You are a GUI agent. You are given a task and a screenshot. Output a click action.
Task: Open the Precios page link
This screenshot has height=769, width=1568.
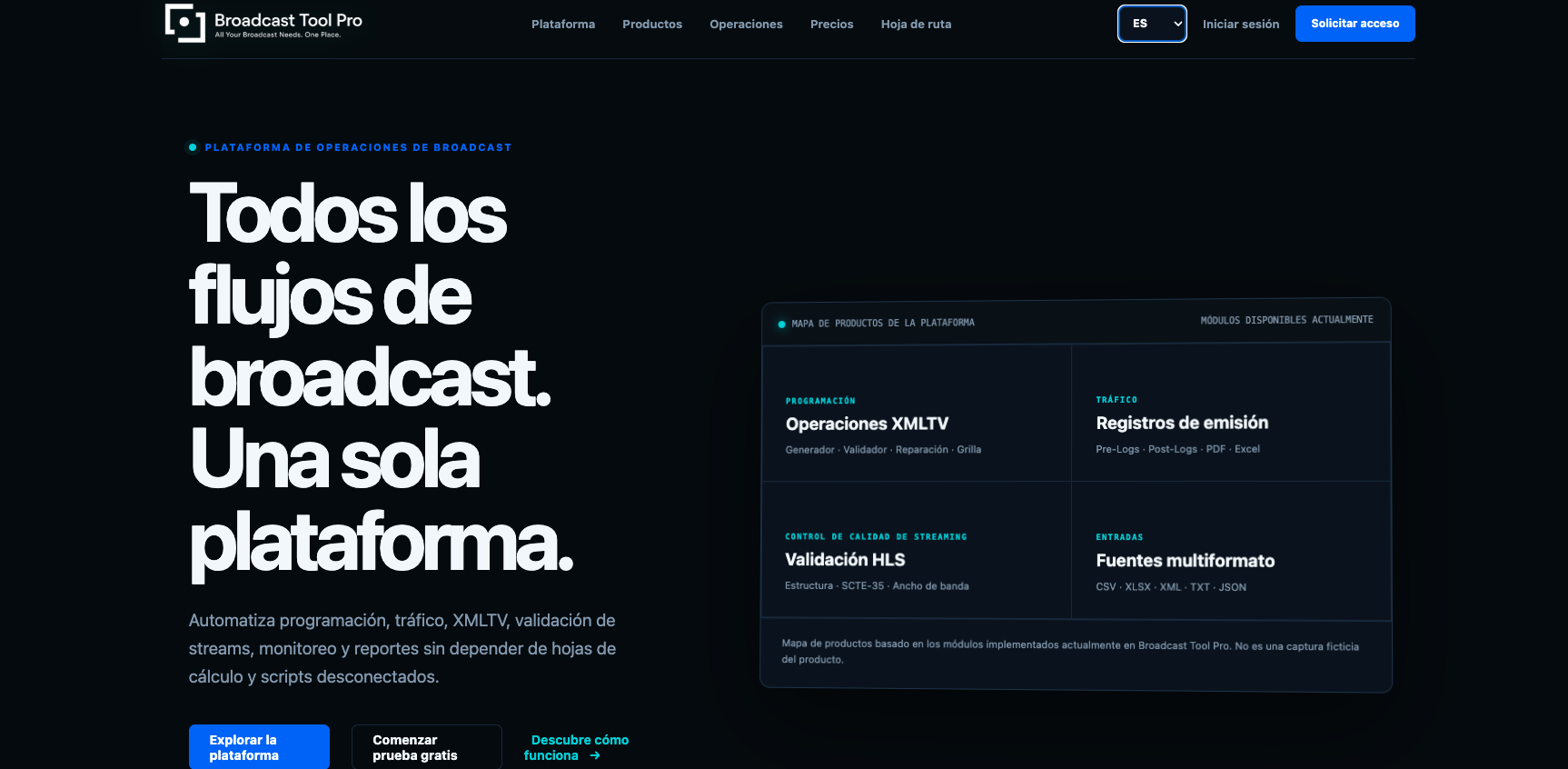pos(832,25)
